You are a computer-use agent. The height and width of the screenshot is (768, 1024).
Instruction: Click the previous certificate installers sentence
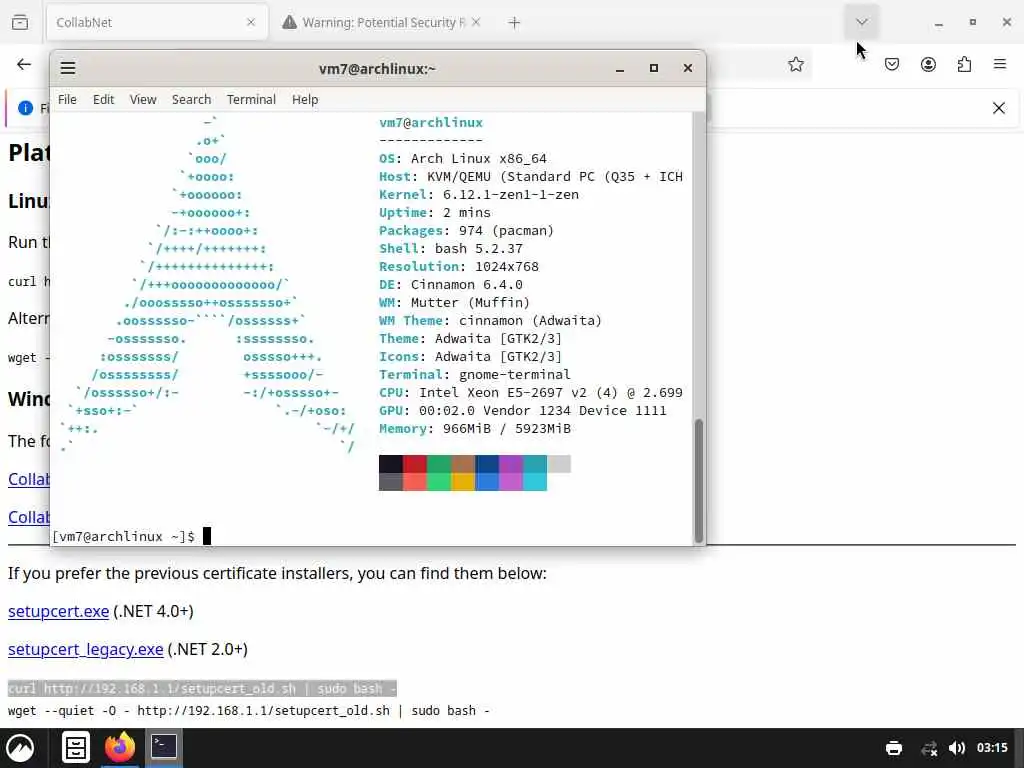click(x=277, y=573)
